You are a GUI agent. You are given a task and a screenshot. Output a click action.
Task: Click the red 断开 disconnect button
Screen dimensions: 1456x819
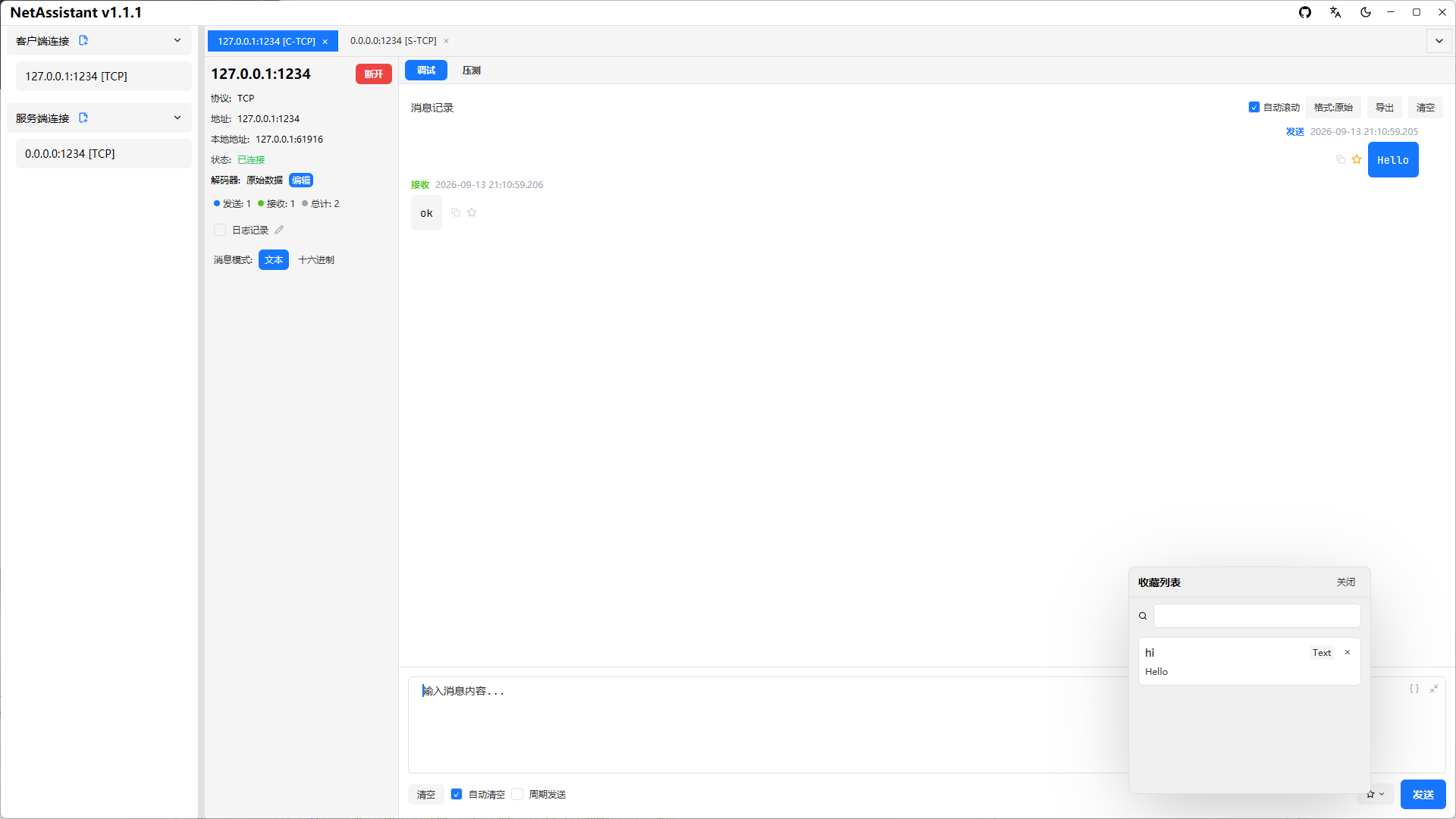coord(374,74)
